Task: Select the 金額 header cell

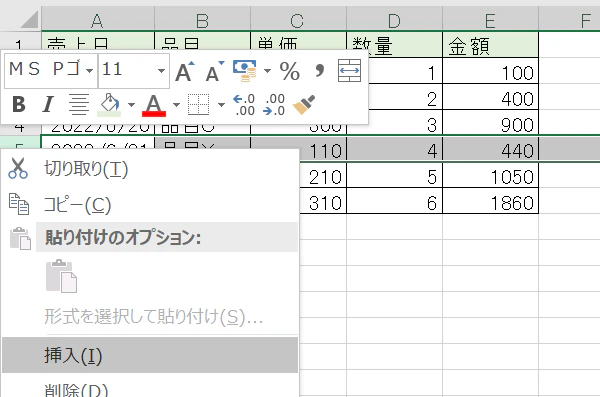Action: [x=491, y=45]
